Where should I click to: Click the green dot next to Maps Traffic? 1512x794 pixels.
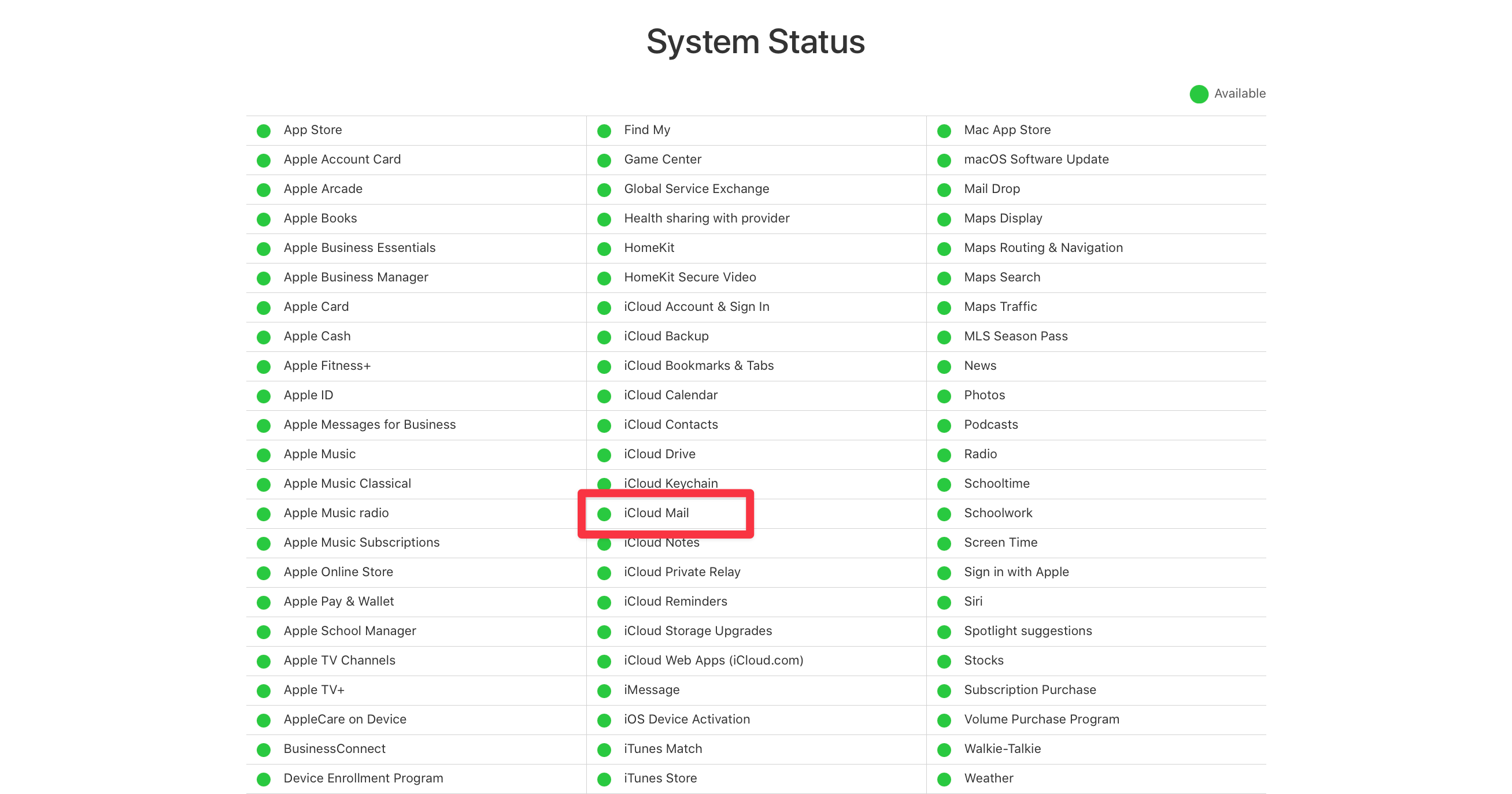(x=944, y=307)
